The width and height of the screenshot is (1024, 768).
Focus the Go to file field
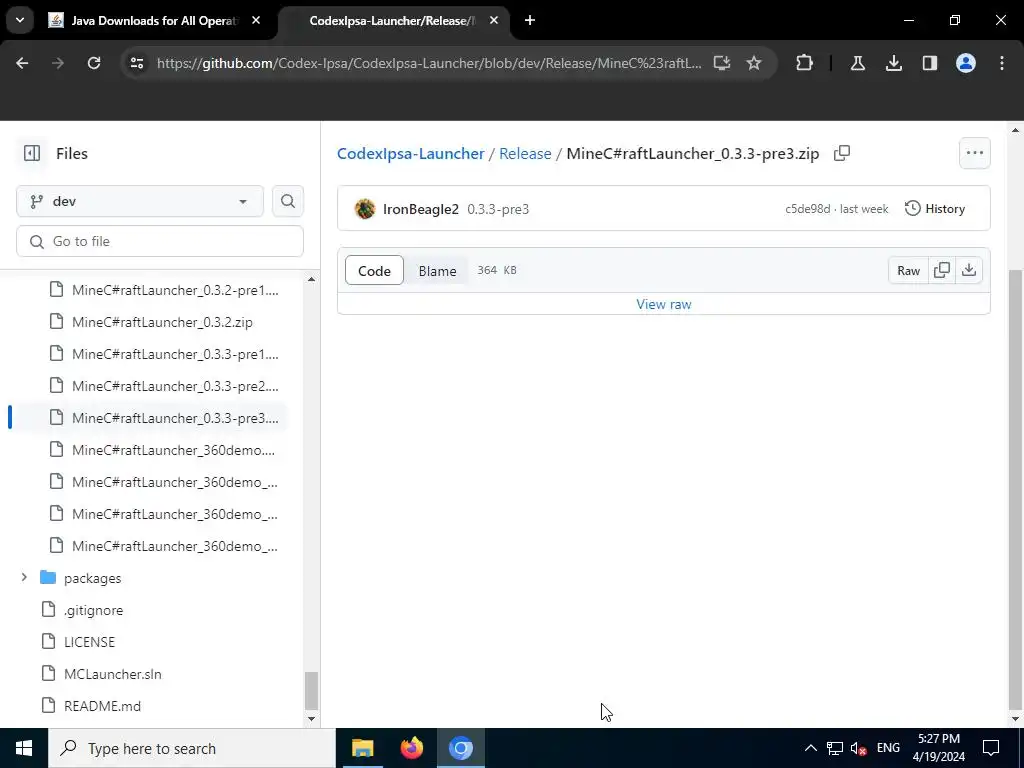tap(160, 242)
